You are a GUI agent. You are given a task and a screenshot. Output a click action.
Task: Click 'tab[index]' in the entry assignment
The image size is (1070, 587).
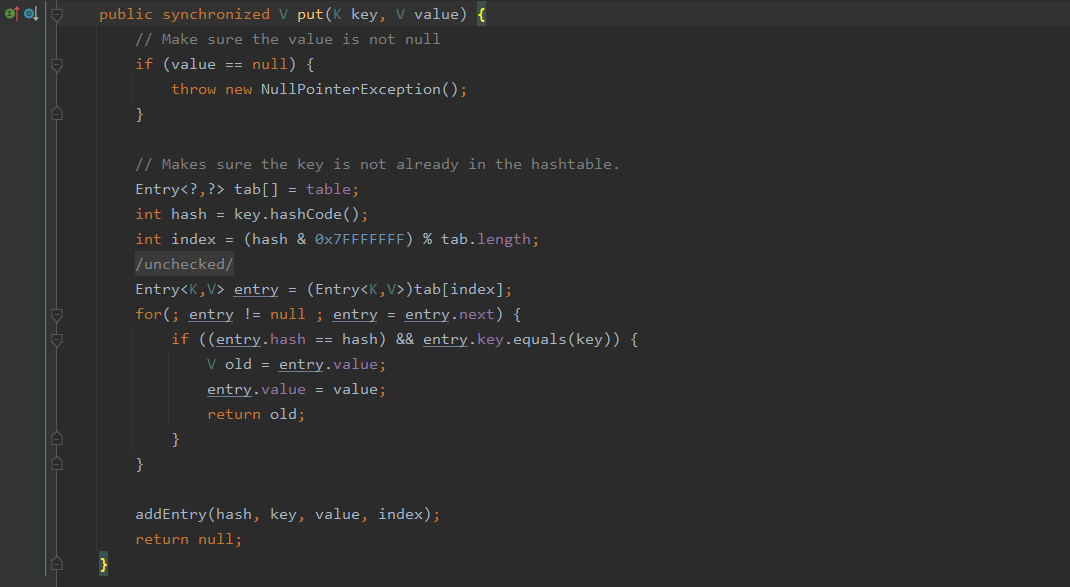click(x=459, y=289)
